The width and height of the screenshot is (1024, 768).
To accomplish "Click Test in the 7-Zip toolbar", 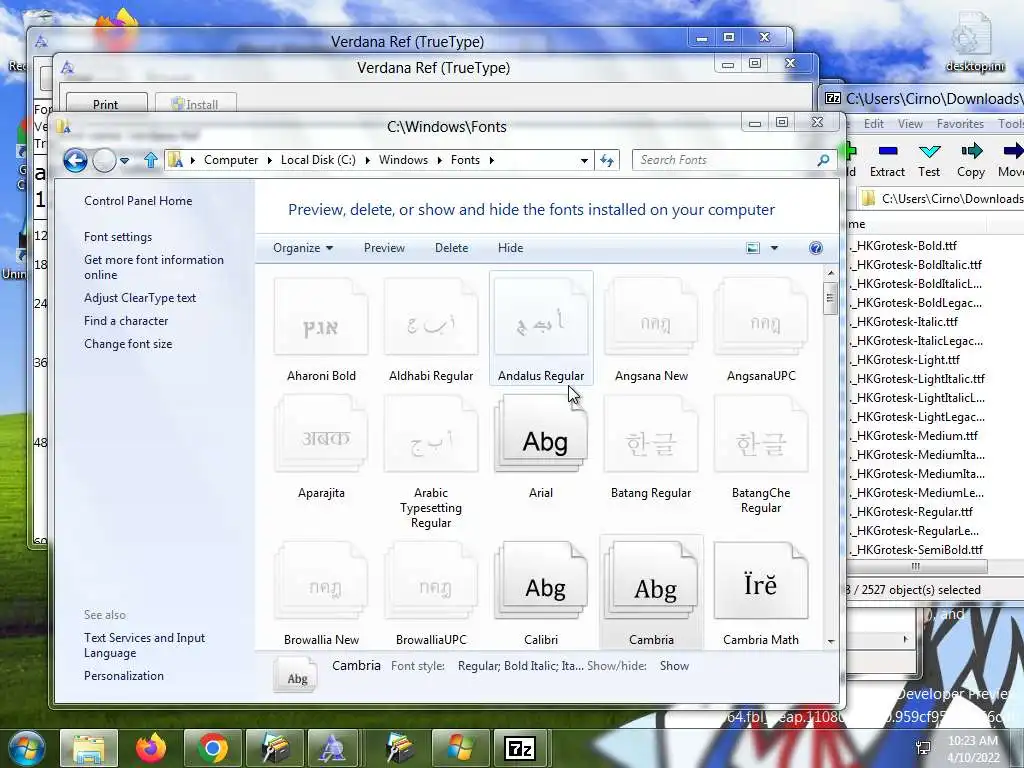I will [929, 161].
